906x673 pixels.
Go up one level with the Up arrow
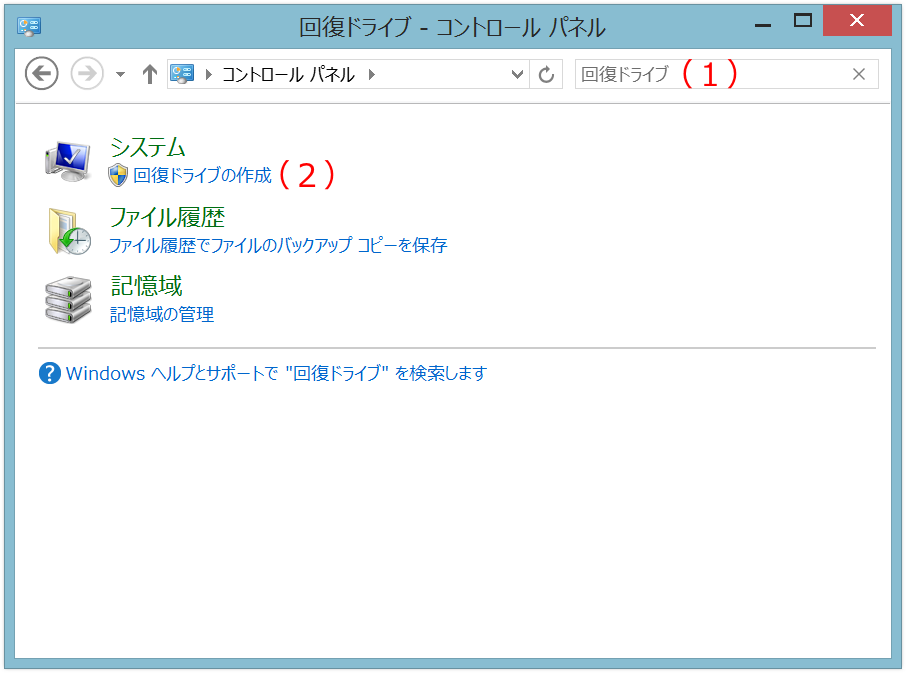[x=150, y=74]
